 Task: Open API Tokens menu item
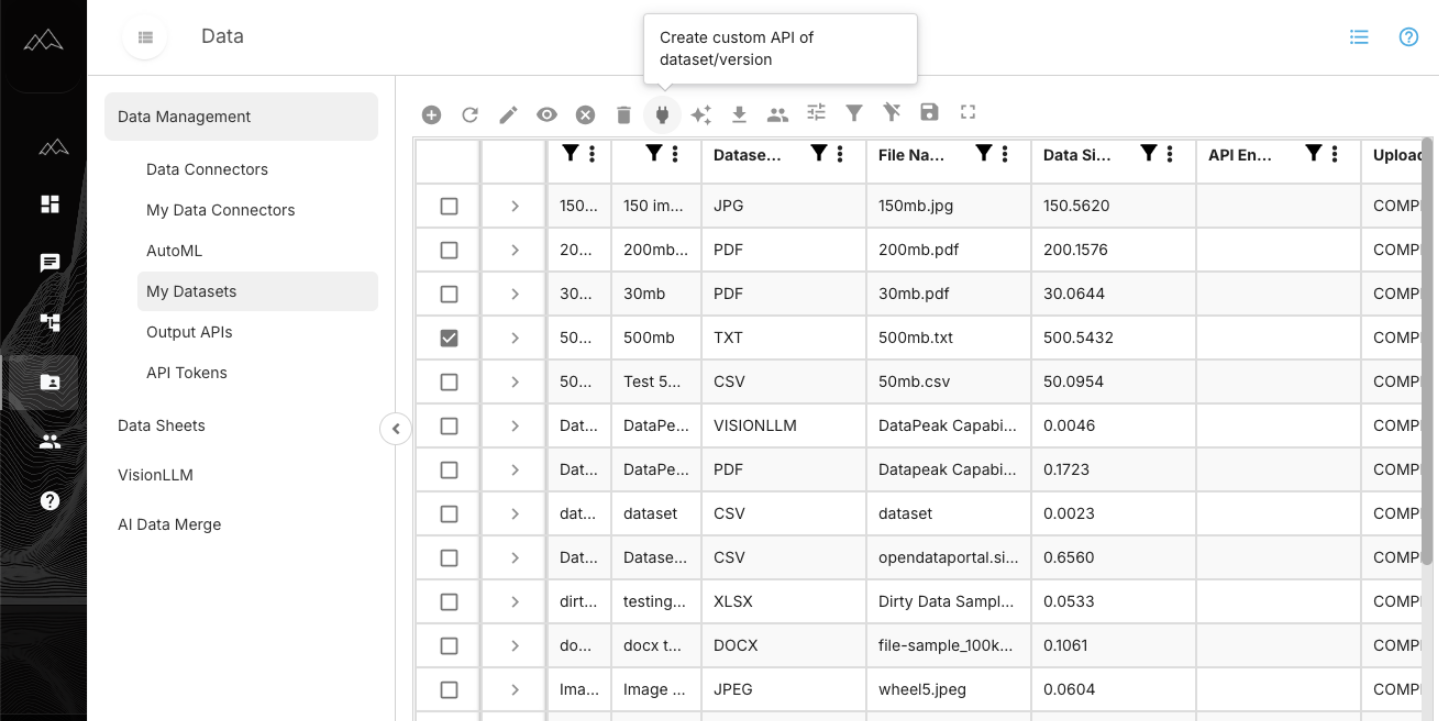point(186,373)
